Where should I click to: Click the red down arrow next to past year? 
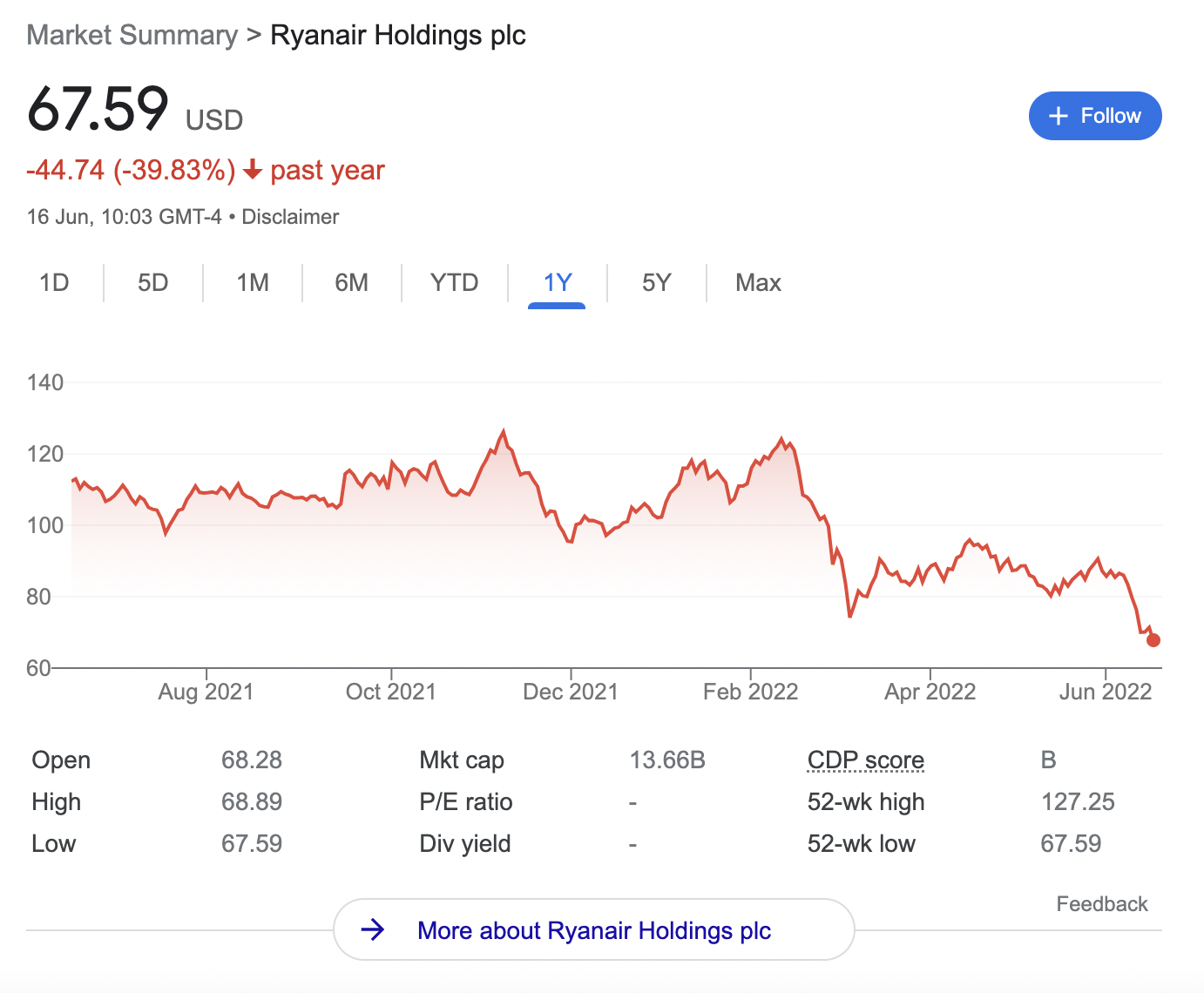tap(253, 170)
